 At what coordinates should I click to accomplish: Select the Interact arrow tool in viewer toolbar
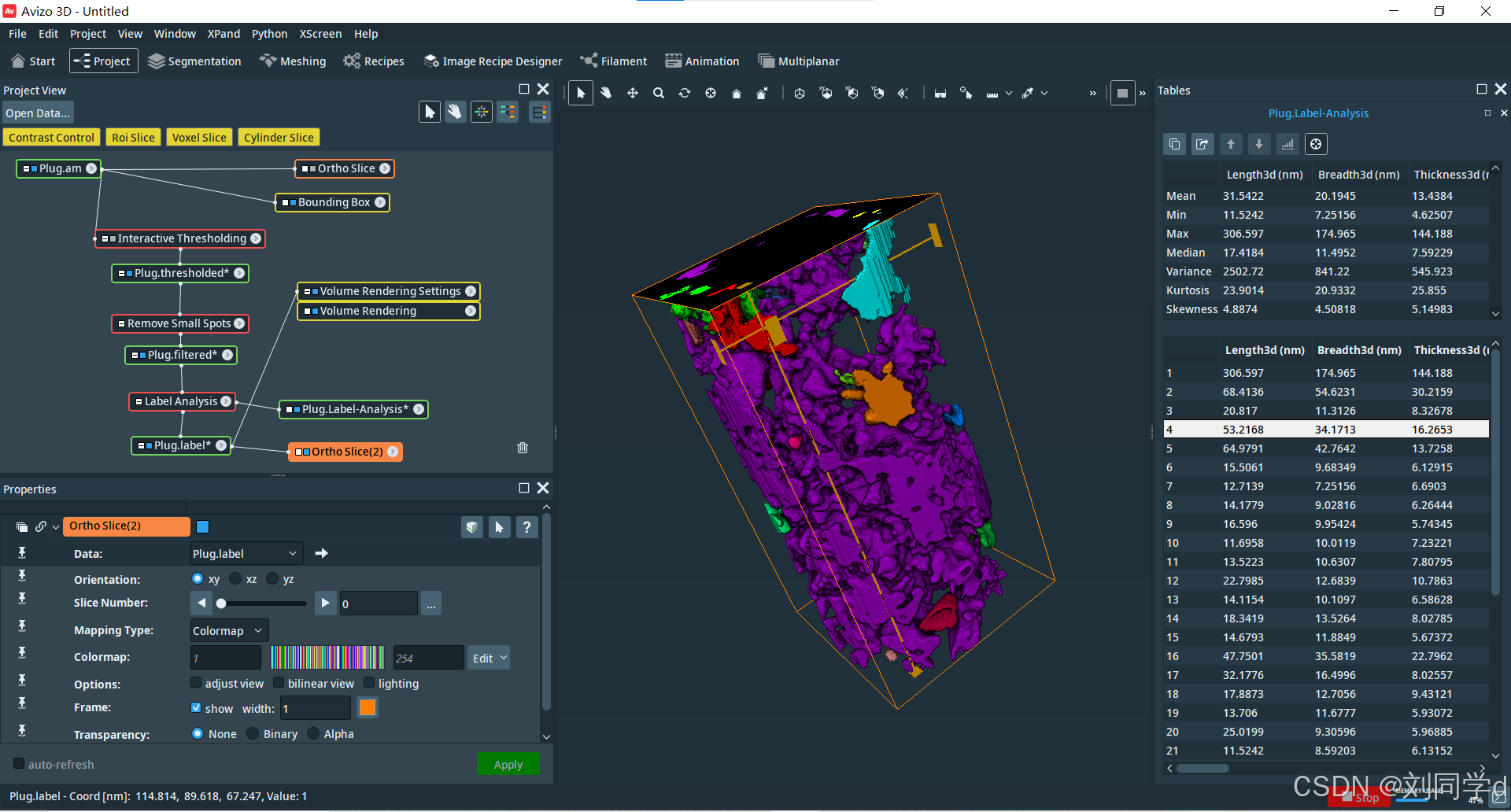pos(581,93)
